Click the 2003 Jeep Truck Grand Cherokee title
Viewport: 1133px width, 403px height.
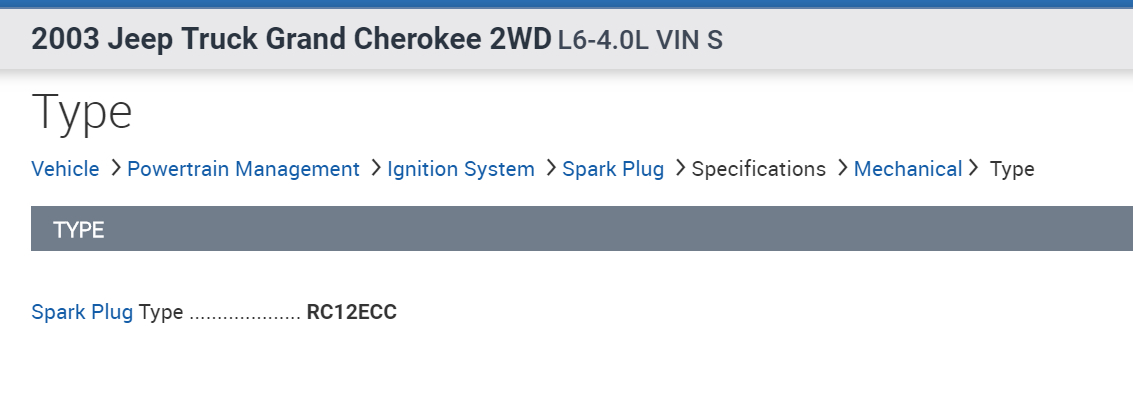pos(291,39)
